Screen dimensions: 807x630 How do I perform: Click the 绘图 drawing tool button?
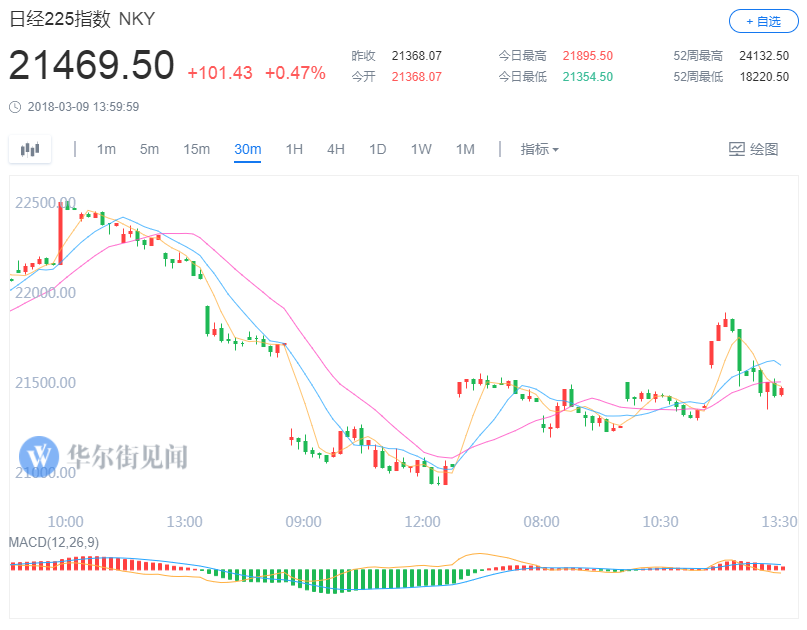[753, 149]
